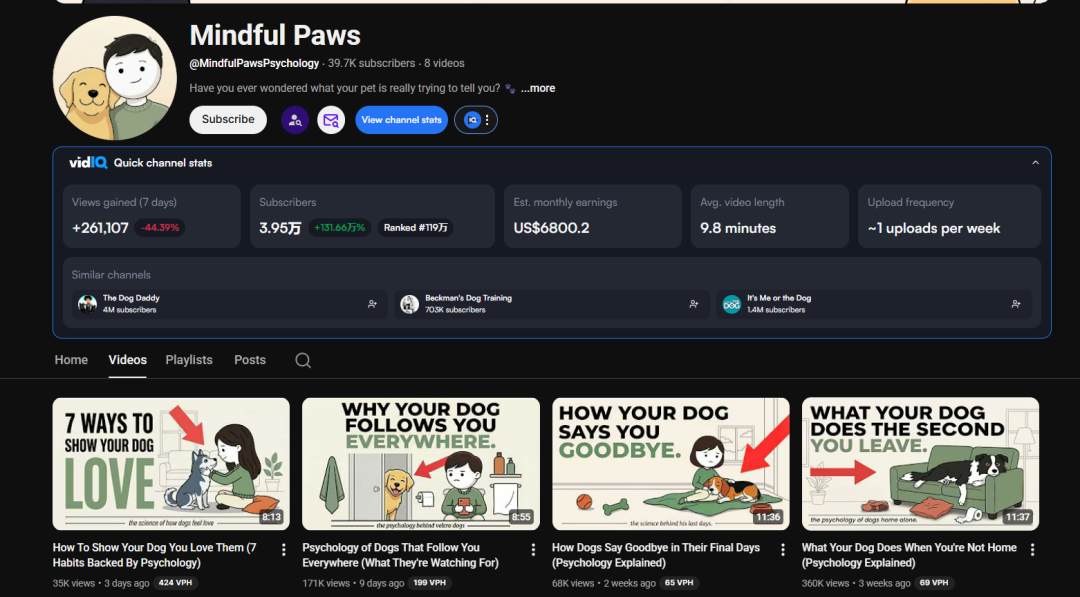The width and height of the screenshot is (1080, 597).
Task: Click the pink envelope search icon
Action: pyautogui.click(x=331, y=120)
